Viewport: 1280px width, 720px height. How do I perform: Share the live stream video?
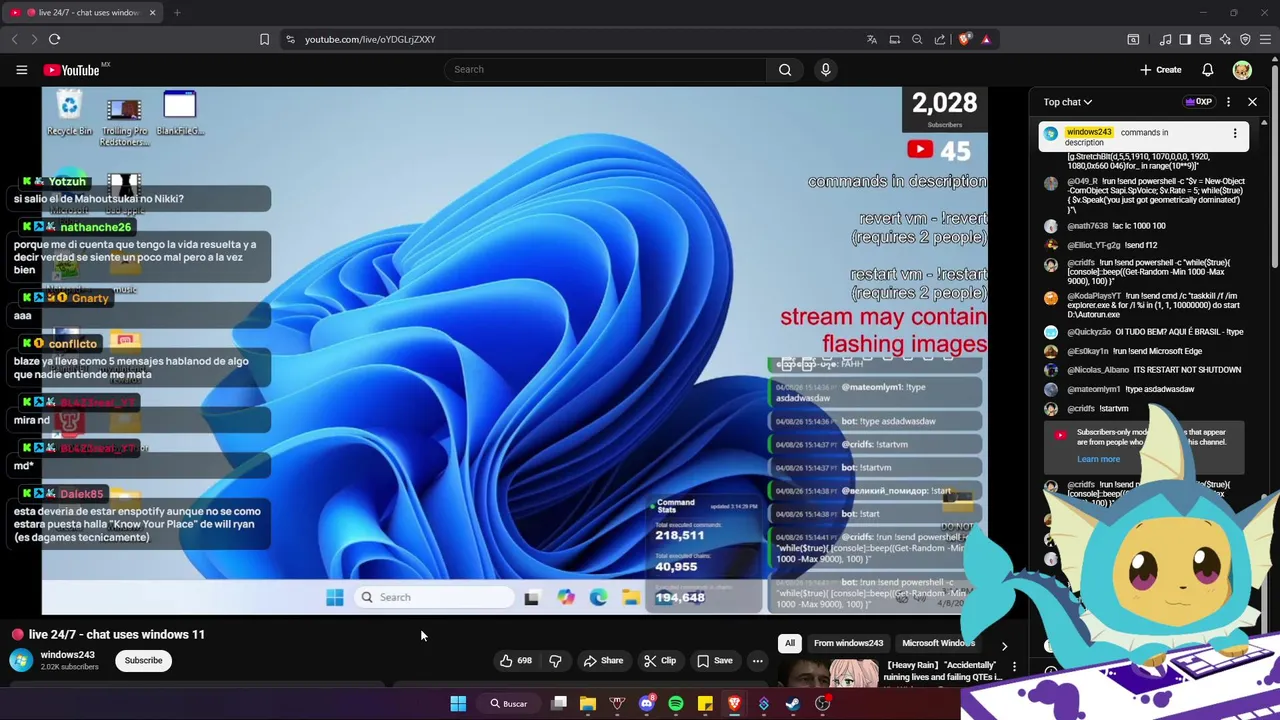pyautogui.click(x=603, y=660)
